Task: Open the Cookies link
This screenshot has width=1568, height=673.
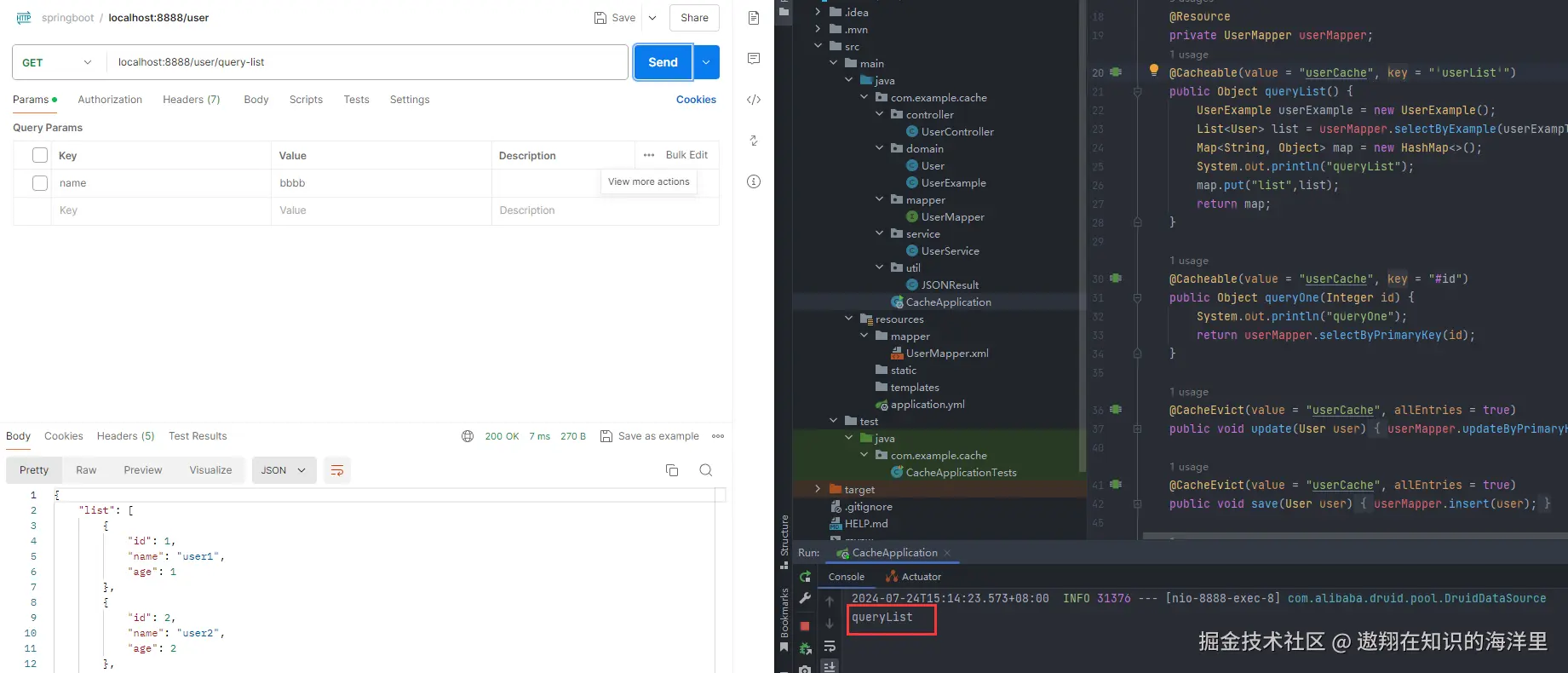Action: [x=696, y=100]
